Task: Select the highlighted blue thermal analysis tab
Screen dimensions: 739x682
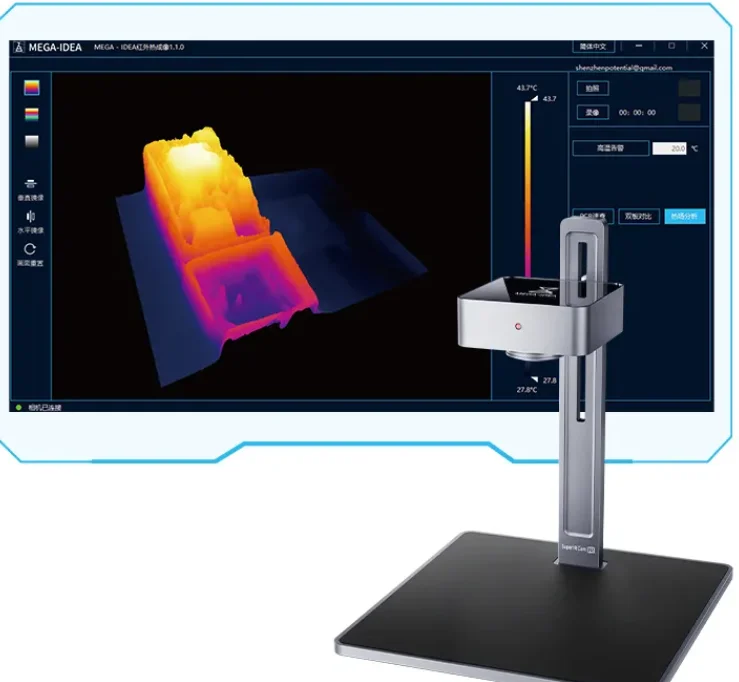Action: click(x=684, y=216)
